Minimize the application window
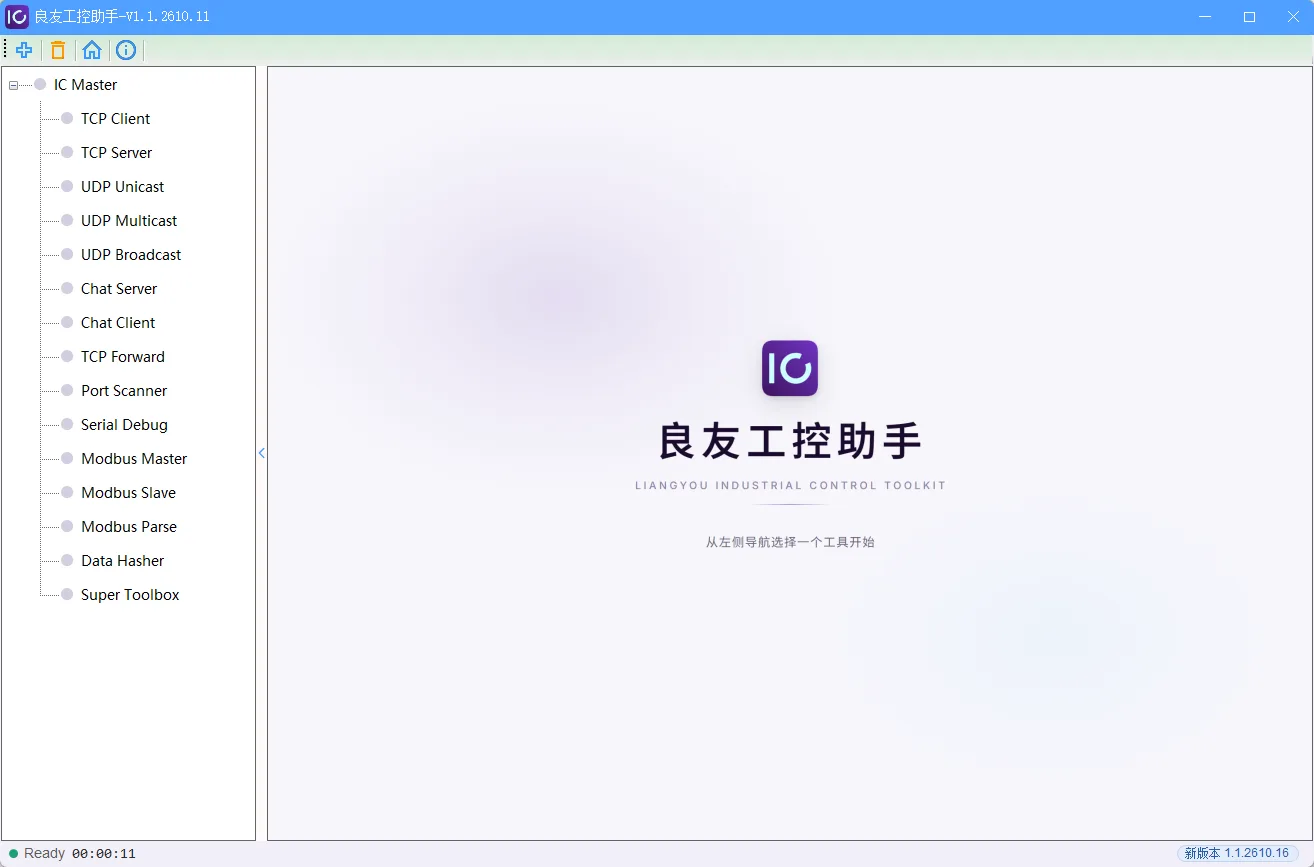This screenshot has height=867, width=1314. (1205, 17)
